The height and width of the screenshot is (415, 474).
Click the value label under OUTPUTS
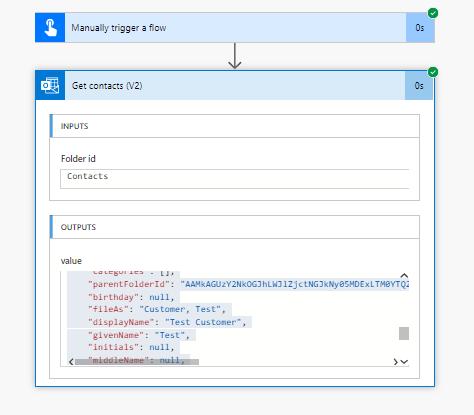click(71, 261)
